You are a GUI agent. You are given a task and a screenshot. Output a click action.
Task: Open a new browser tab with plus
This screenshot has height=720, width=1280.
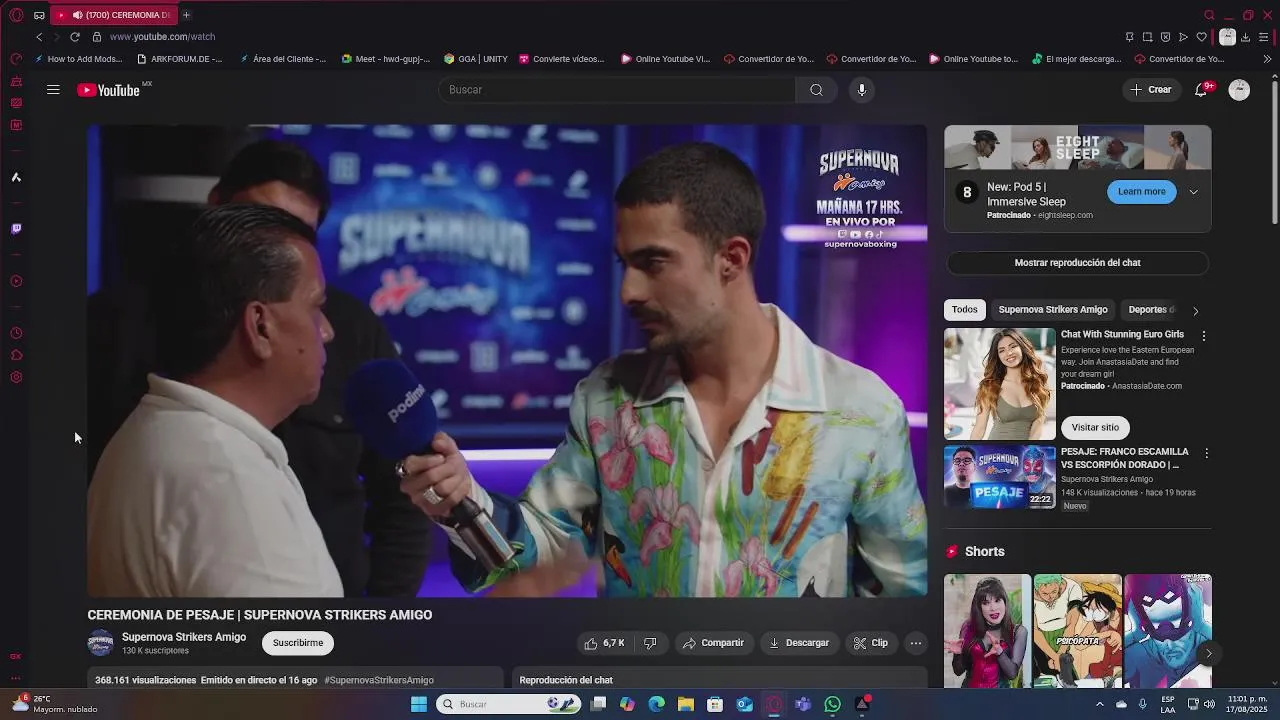pos(186,15)
